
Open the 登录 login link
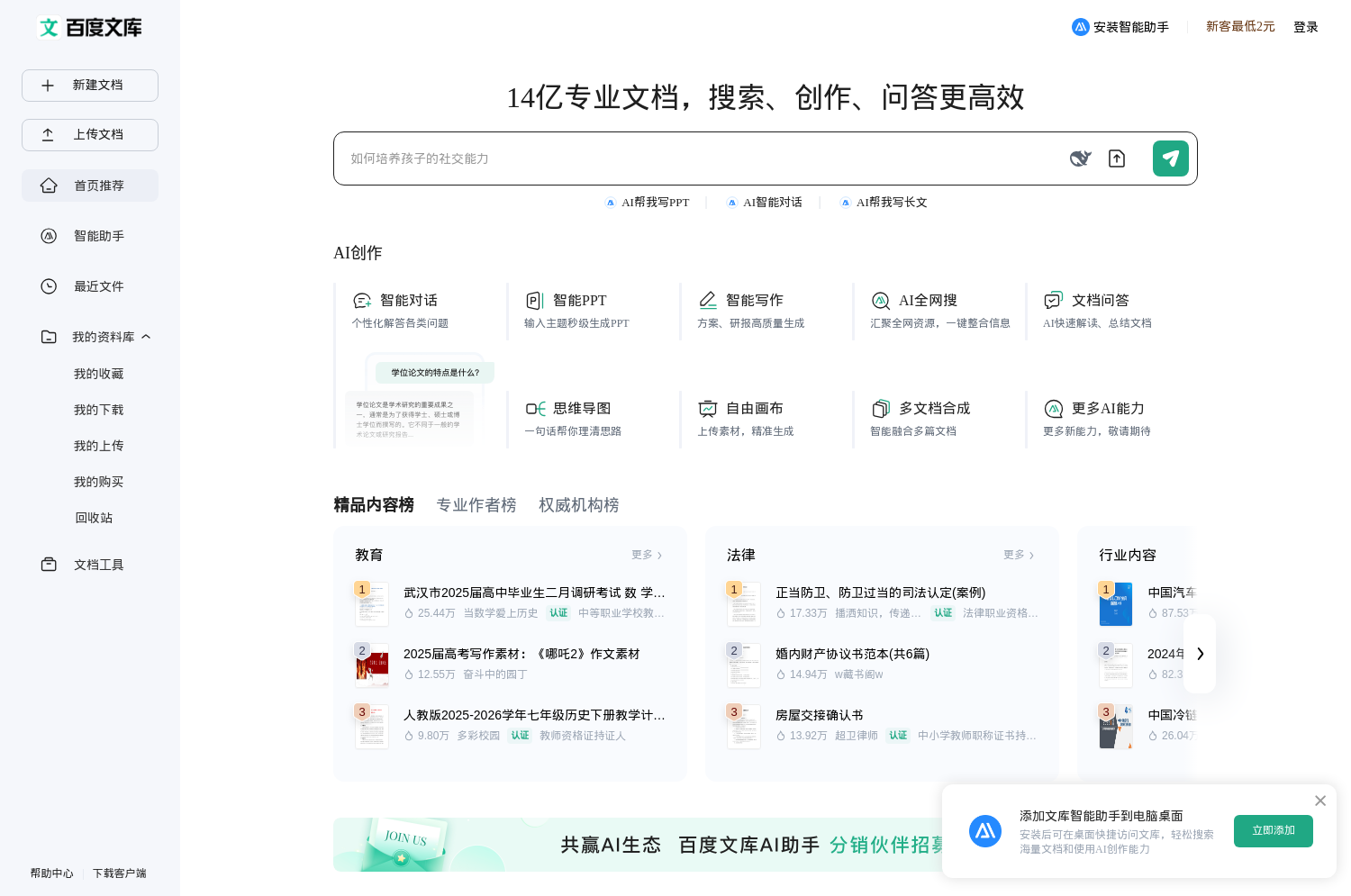[x=1305, y=26]
